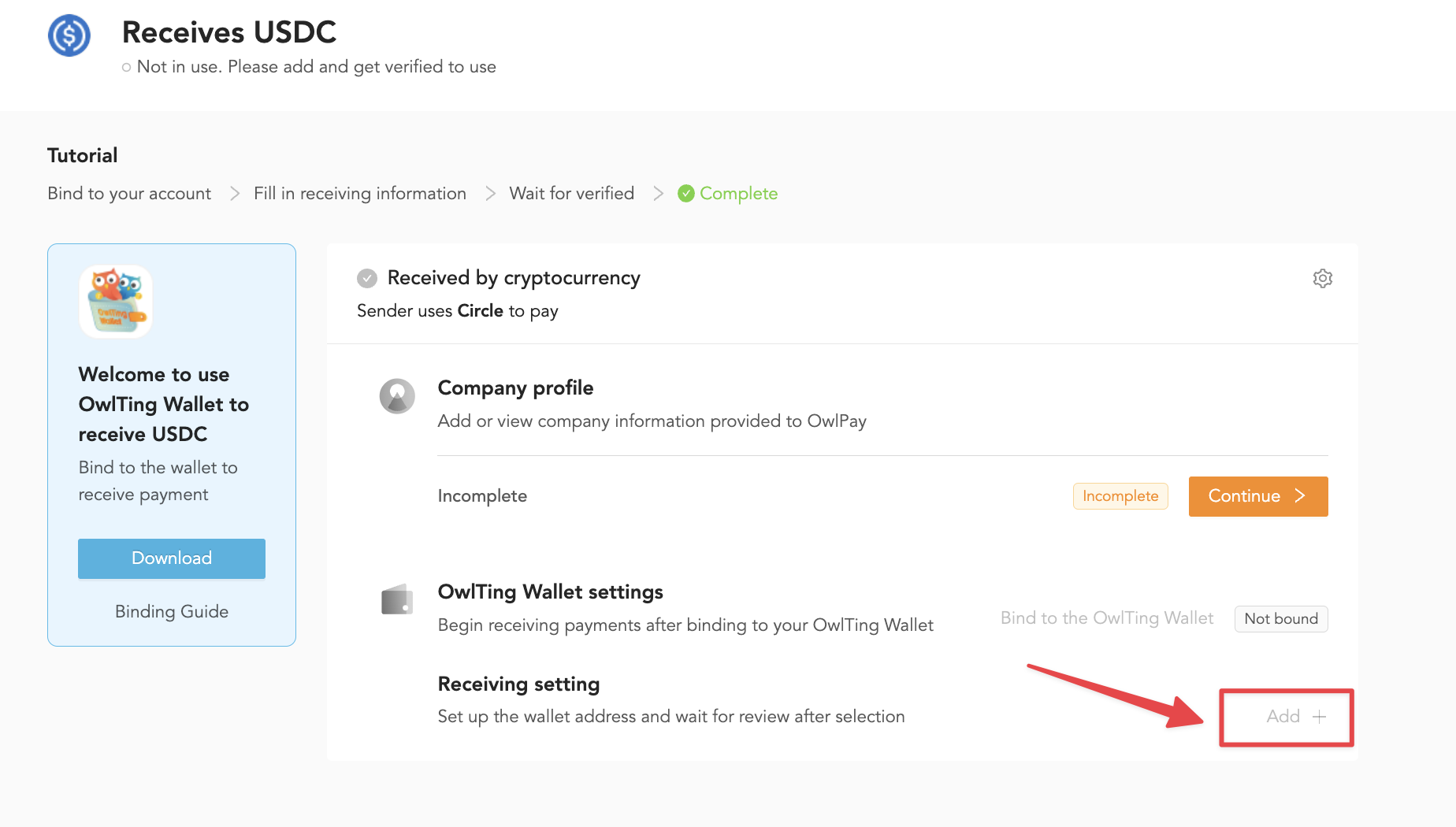The image size is (1456, 827).
Task: Open the gear settings icon for cryptocurrency
Action: point(1322,278)
